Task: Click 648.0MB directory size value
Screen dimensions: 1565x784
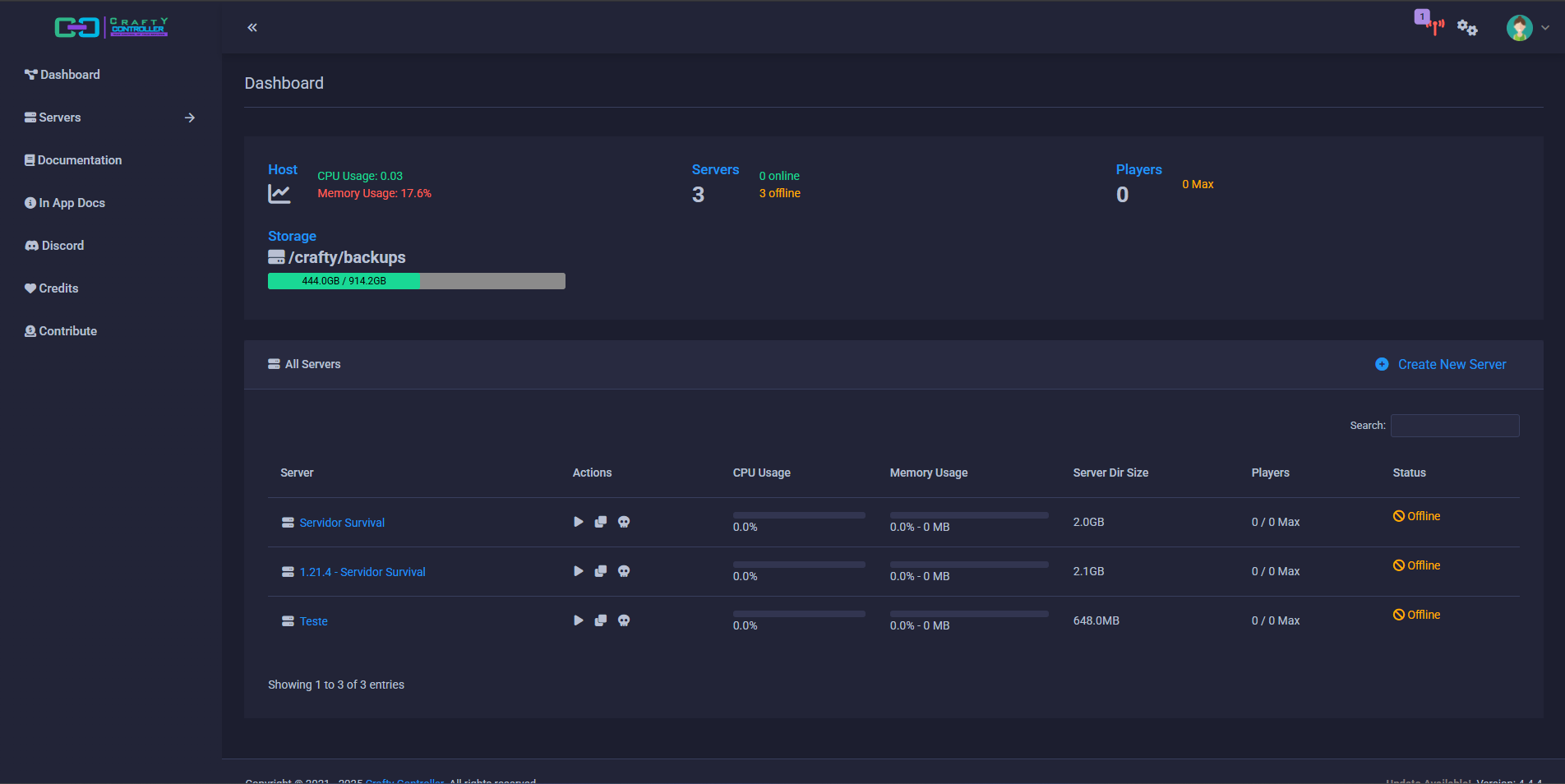Action: click(x=1096, y=620)
